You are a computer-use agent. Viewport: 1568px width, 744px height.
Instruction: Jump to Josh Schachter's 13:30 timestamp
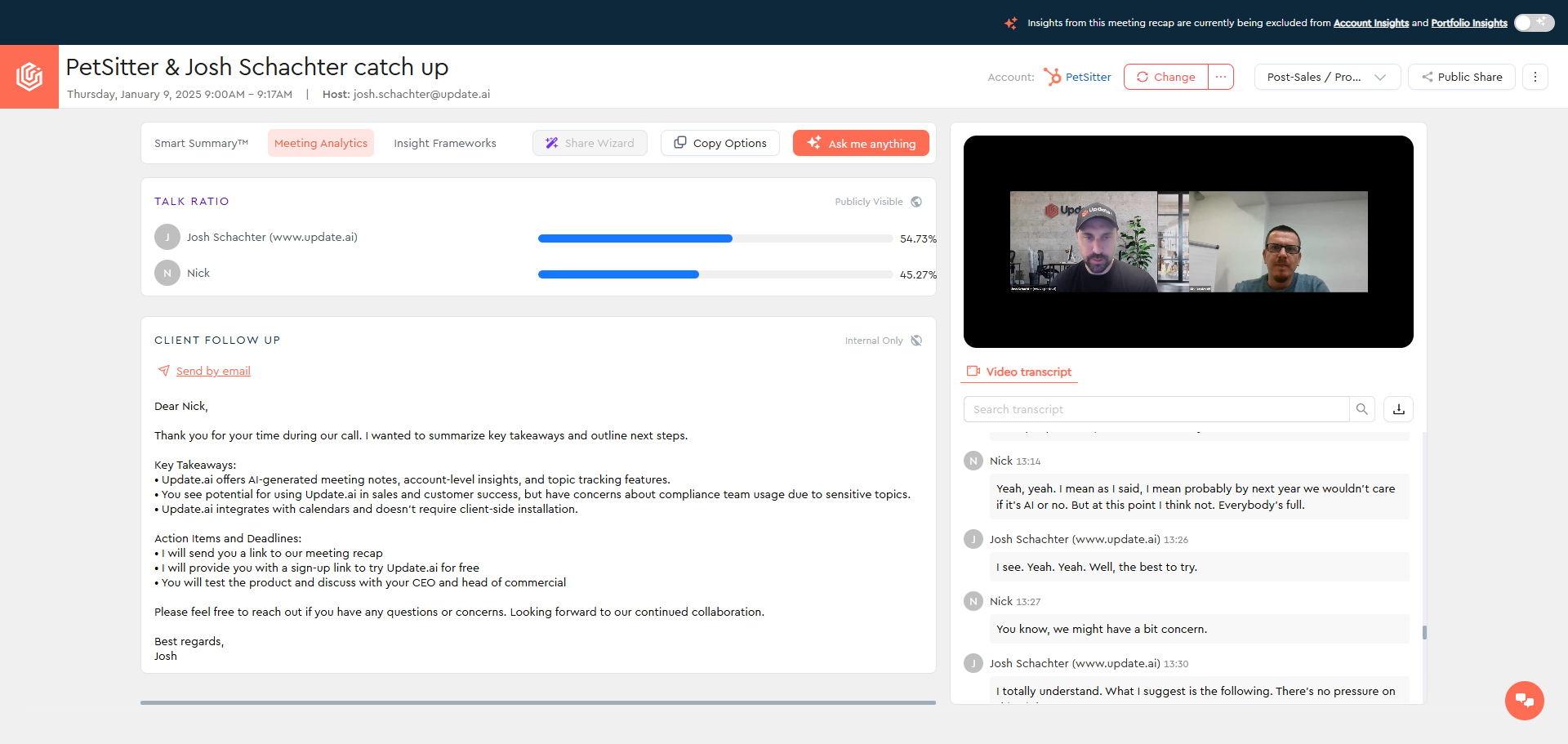(x=1176, y=664)
